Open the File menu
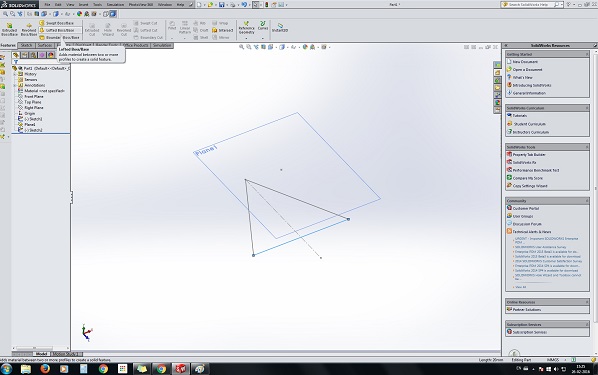Viewport: 598px width, 375px height. (47, 5)
